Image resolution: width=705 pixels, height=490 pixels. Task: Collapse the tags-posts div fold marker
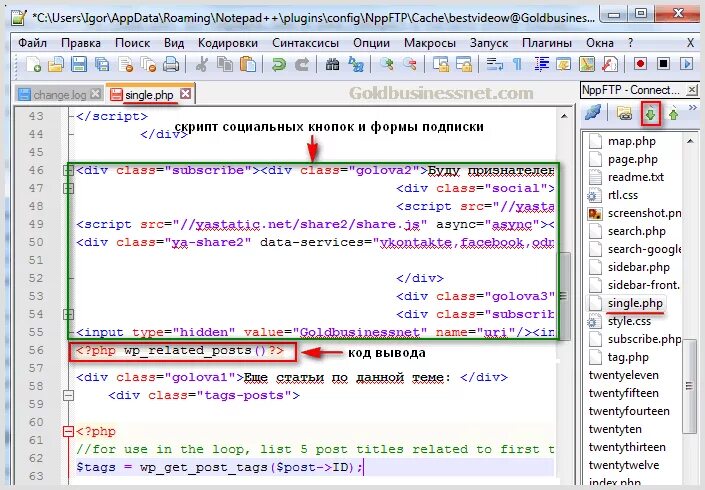tap(68, 396)
